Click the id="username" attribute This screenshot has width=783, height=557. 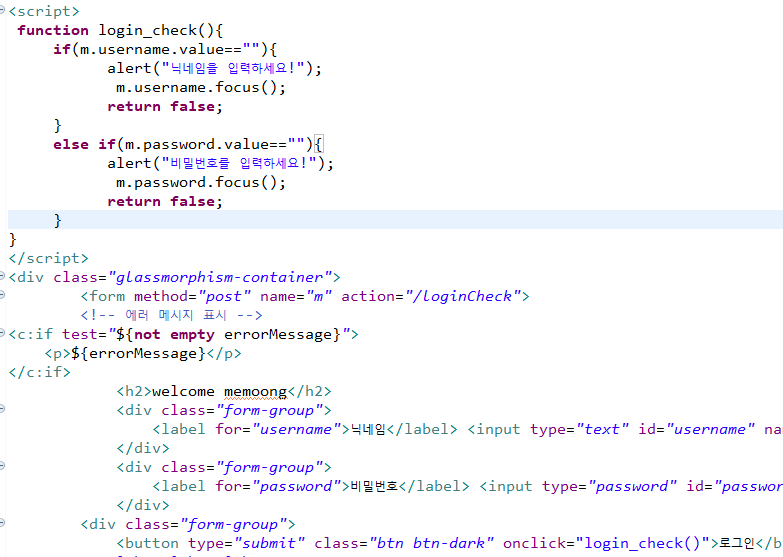coord(697,429)
